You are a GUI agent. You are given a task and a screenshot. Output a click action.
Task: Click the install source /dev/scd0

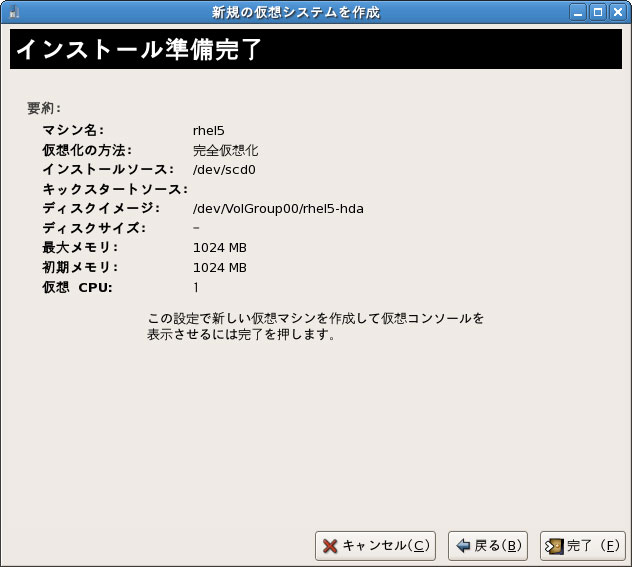click(224, 169)
